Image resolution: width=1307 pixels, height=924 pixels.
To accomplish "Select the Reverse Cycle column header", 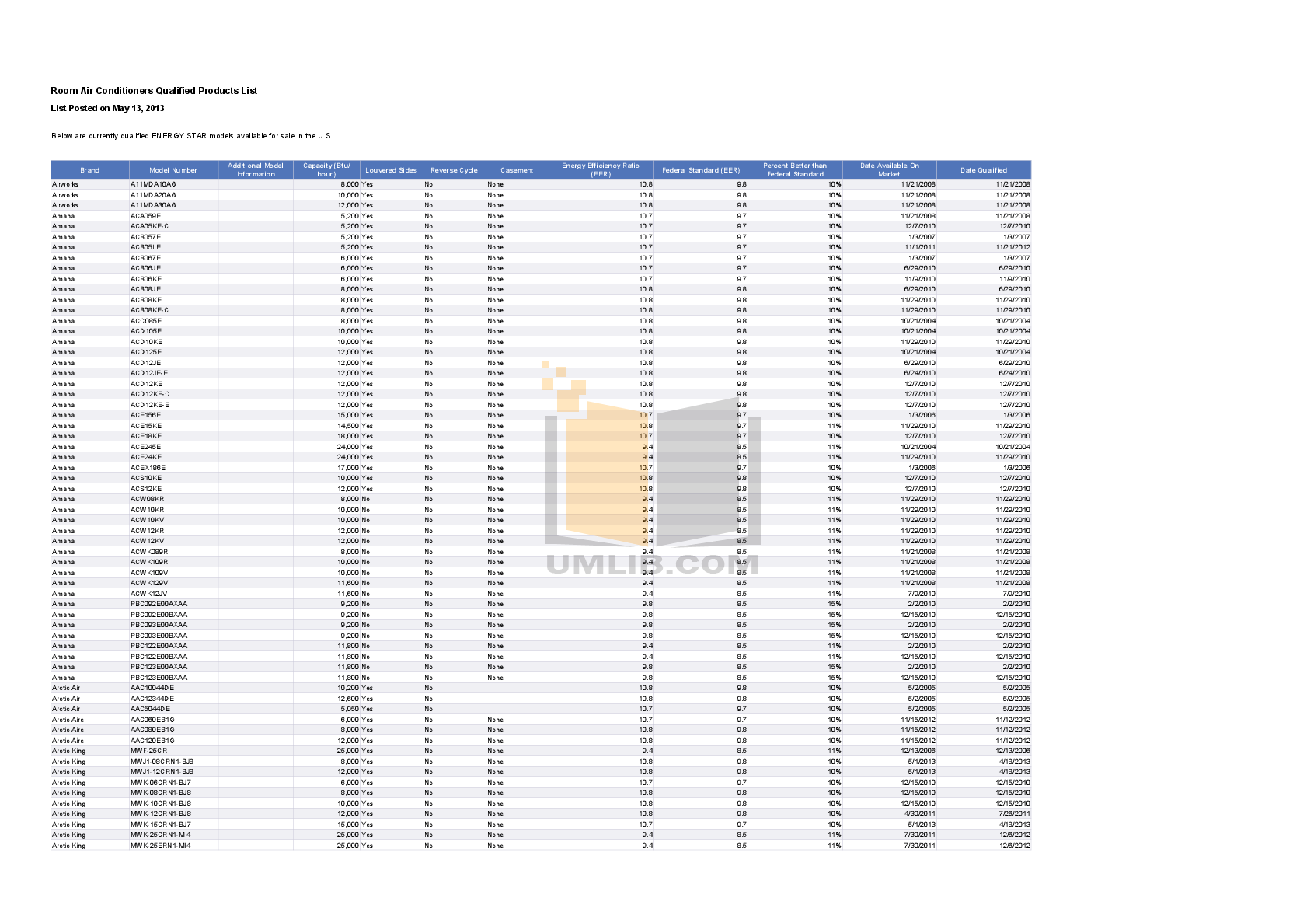I will [x=454, y=170].
